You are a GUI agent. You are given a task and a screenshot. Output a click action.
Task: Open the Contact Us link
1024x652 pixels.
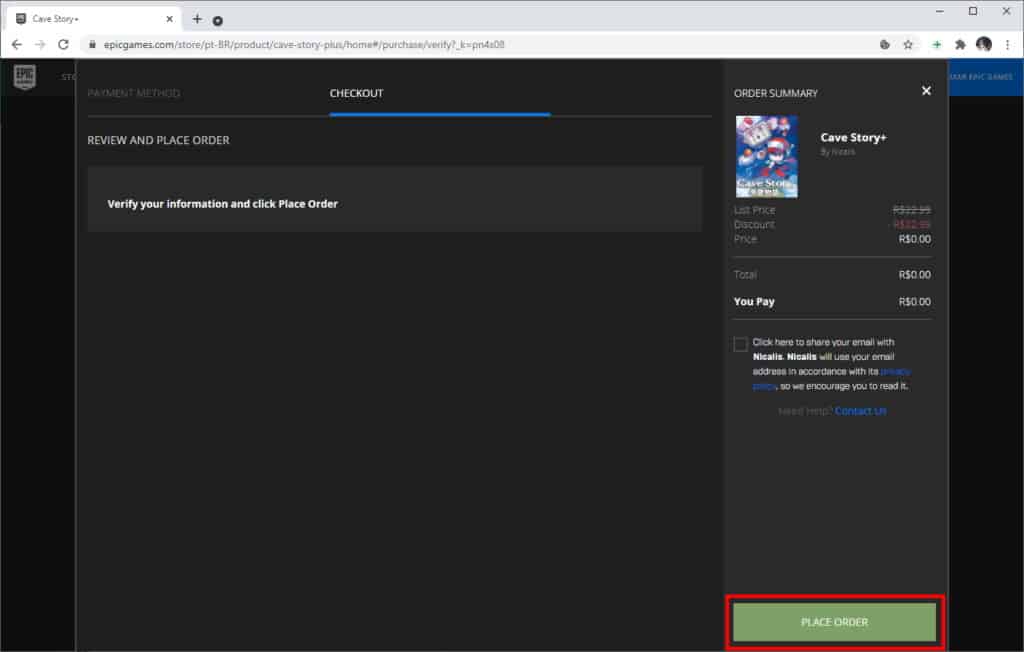tap(860, 411)
